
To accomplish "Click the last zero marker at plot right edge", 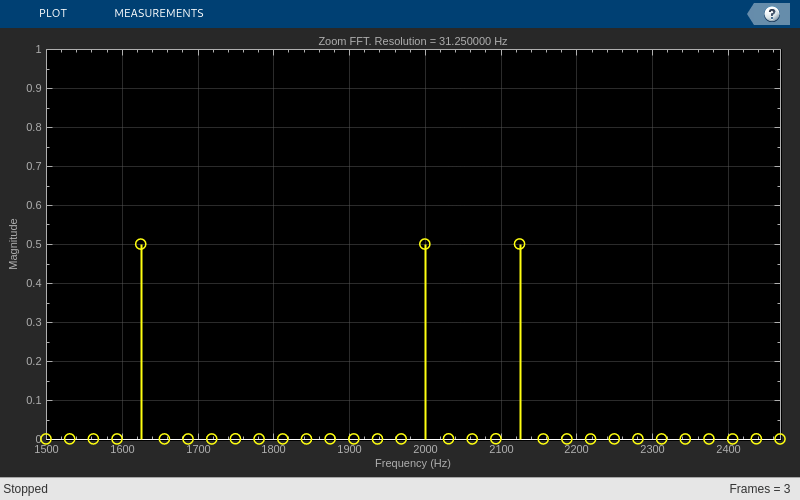I will (x=780, y=439).
